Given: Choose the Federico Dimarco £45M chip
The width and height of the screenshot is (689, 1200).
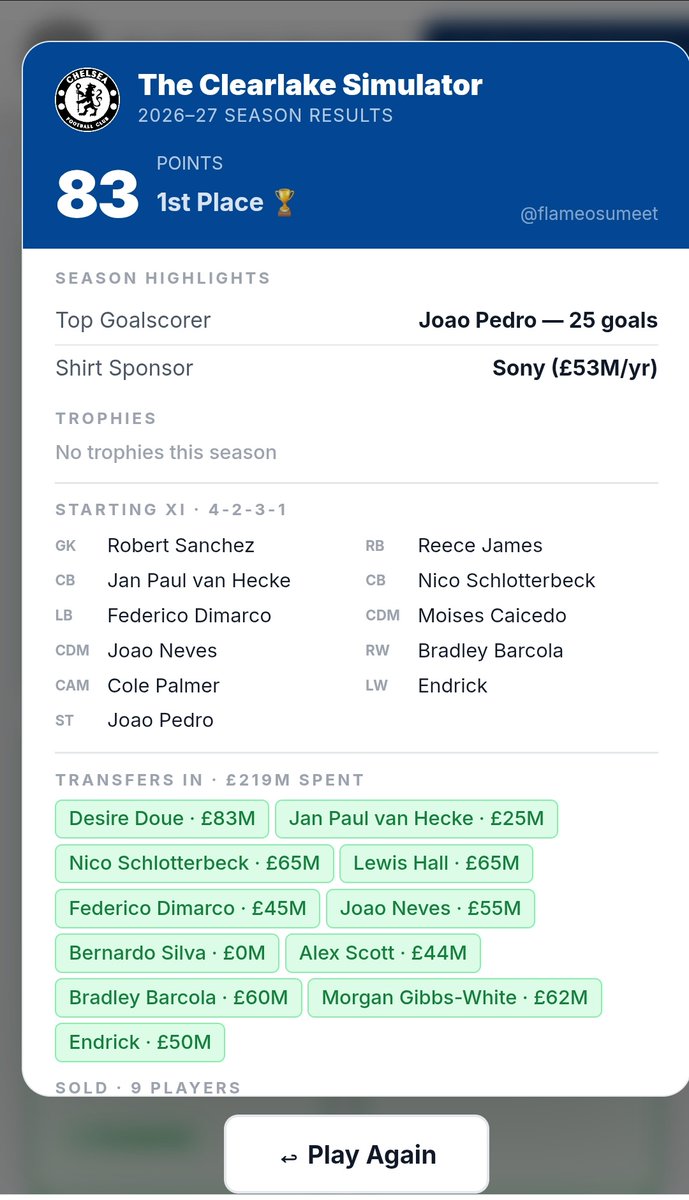Looking at the screenshot, I should tap(187, 908).
